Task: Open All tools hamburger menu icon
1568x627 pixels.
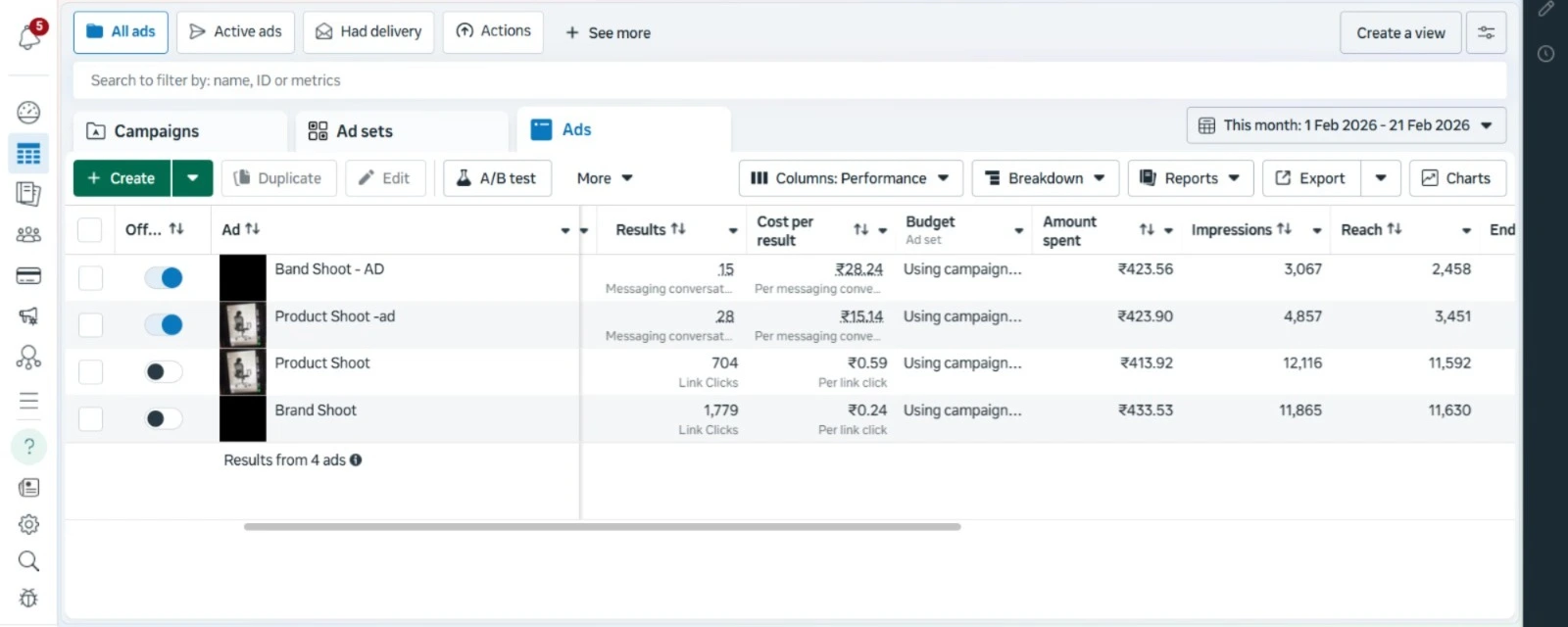Action: 29,401
